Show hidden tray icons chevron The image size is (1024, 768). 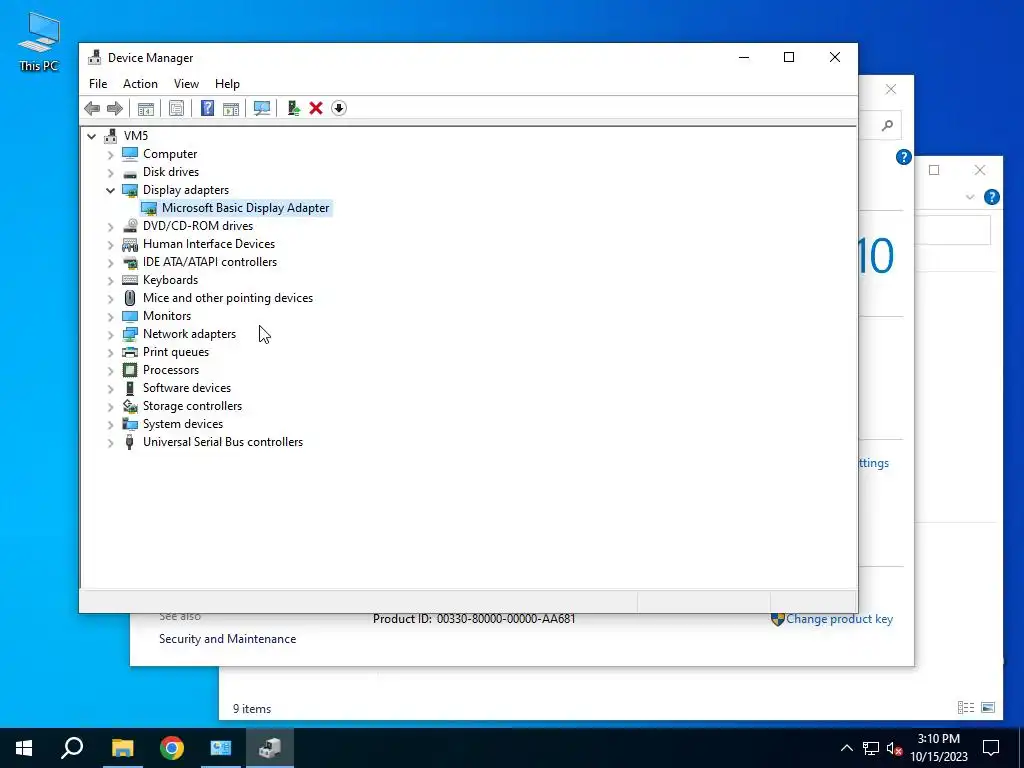tap(846, 748)
